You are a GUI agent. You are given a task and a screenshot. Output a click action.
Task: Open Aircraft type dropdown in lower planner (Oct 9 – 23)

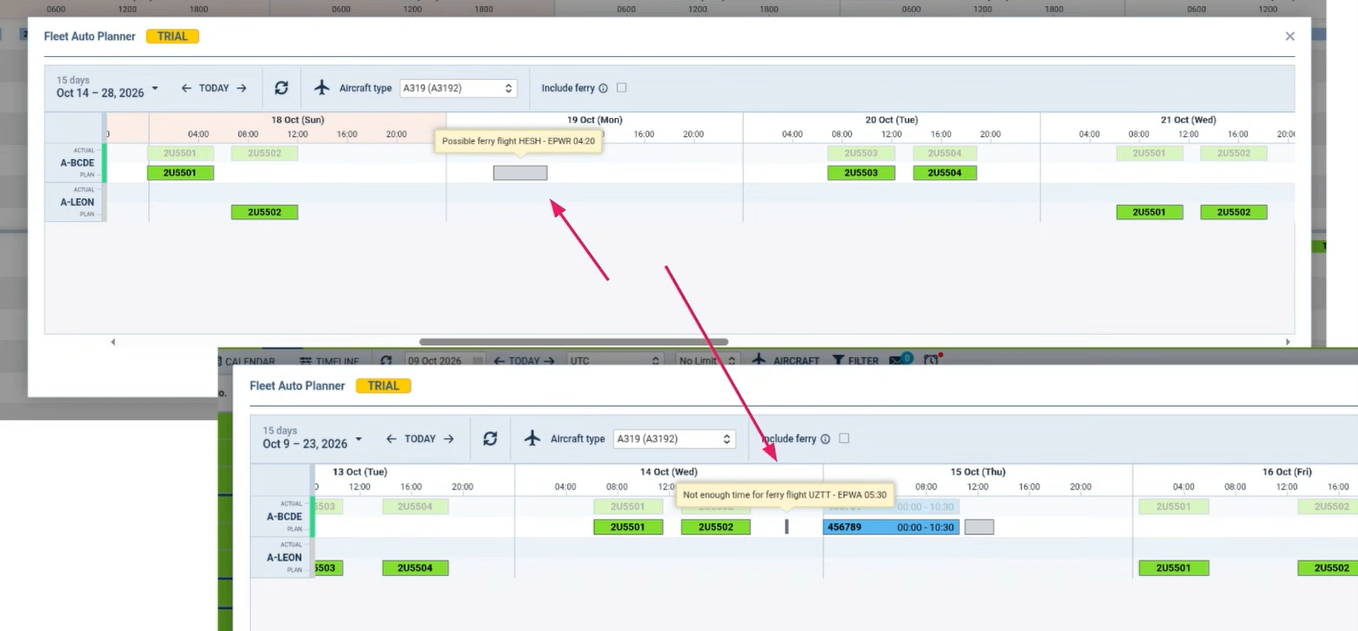pyautogui.click(x=674, y=439)
